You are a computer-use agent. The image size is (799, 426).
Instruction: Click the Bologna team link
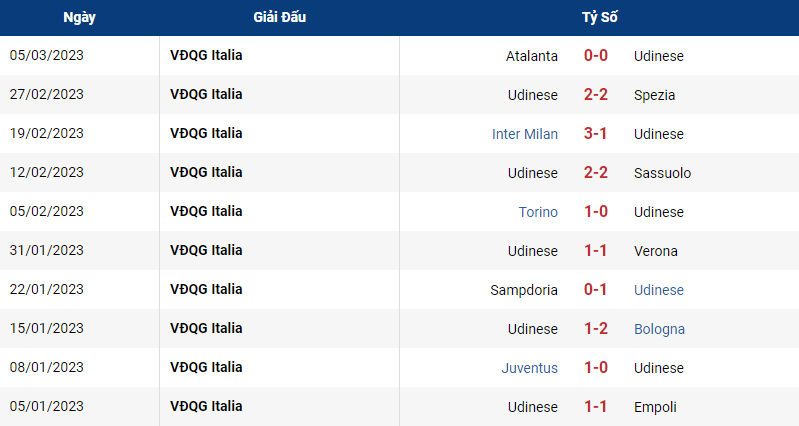tap(659, 329)
